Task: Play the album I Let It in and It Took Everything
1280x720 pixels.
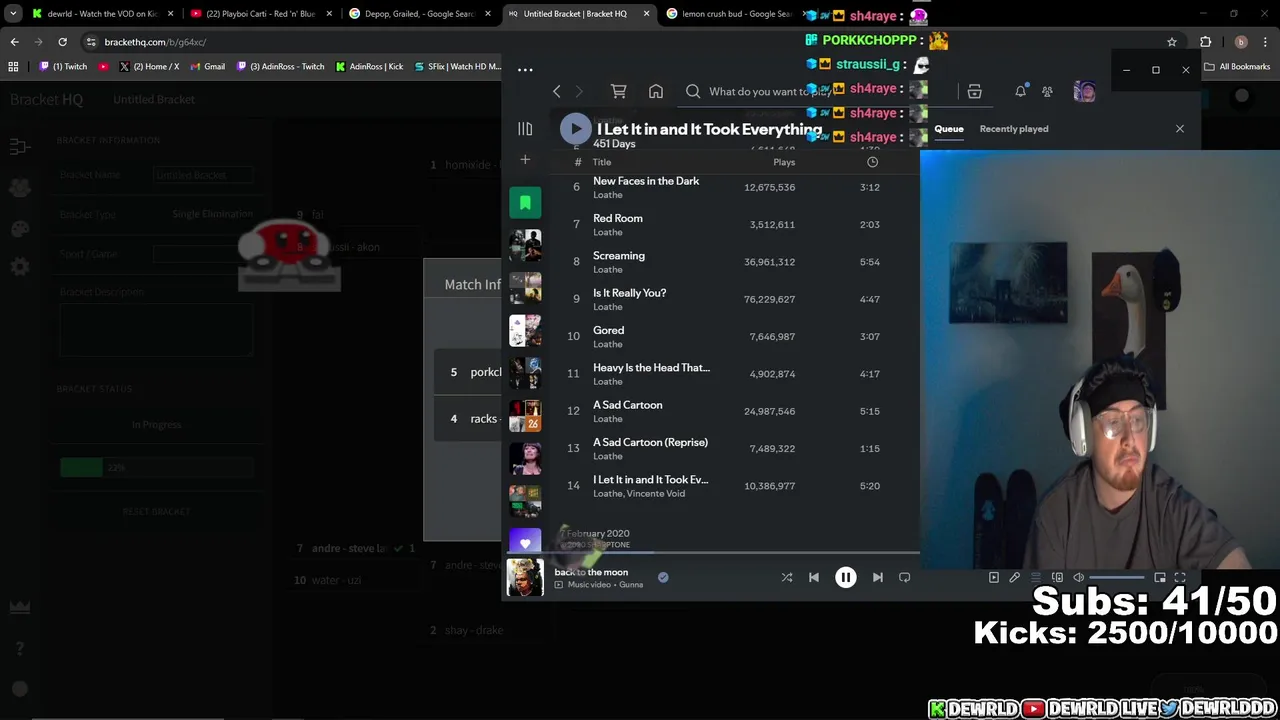Action: tap(575, 128)
